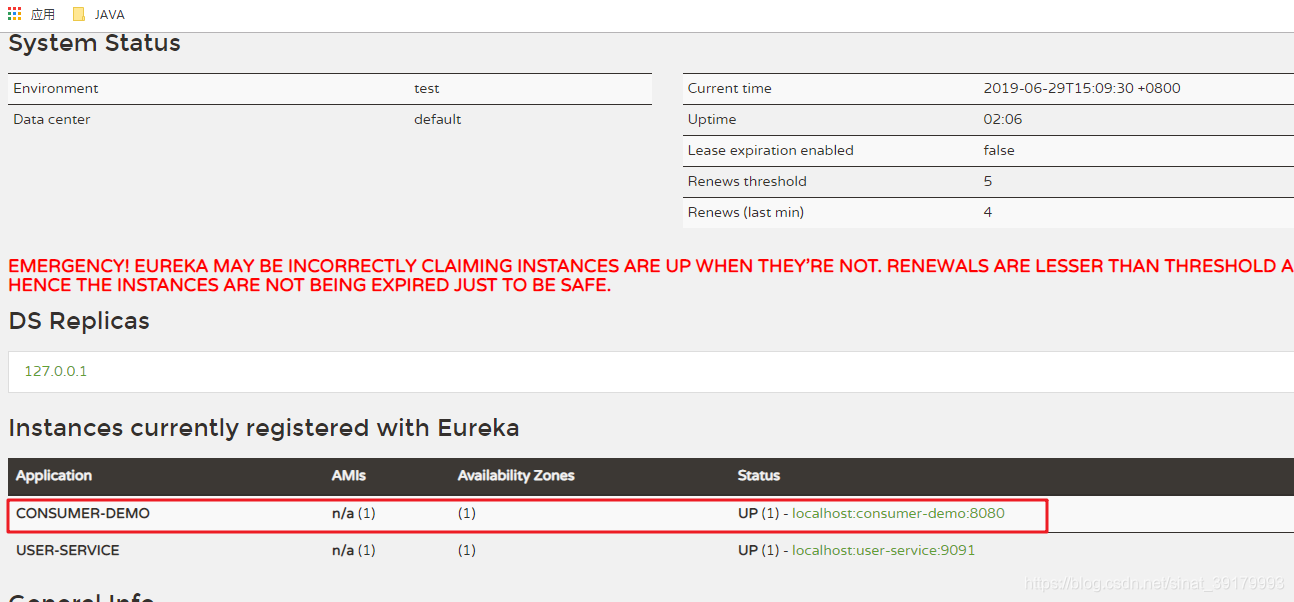The width and height of the screenshot is (1294, 602).
Task: Select the renews threshold value 5
Action: 988,181
